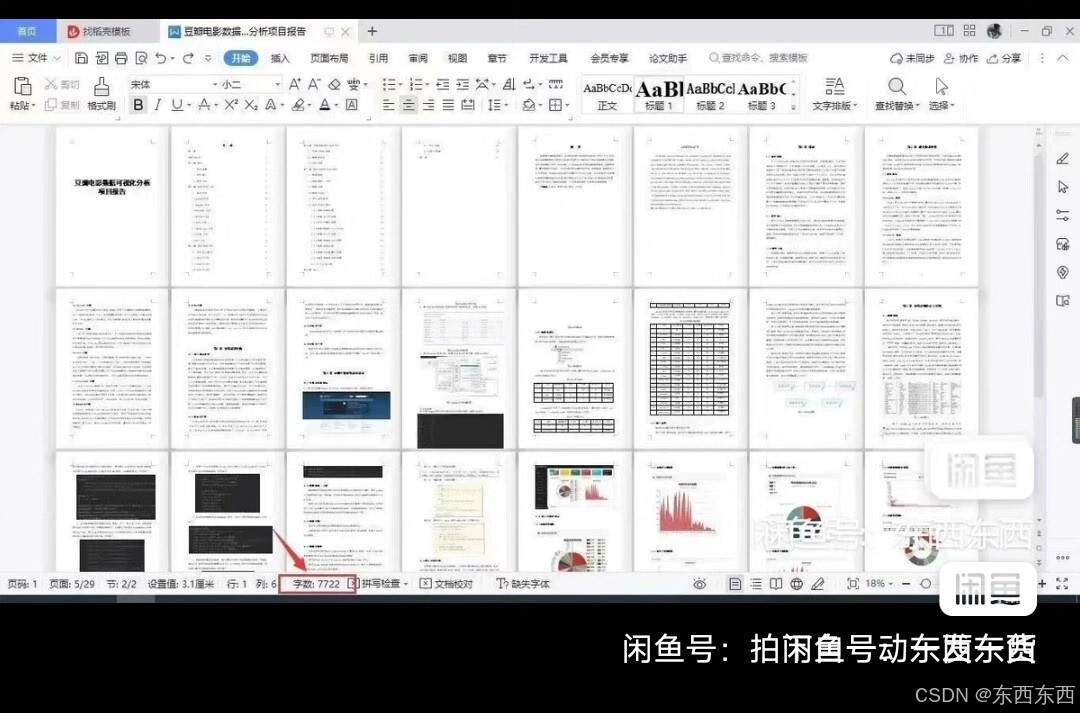Enter full screen via status bar icon
1080x713 pixels.
[1061, 584]
